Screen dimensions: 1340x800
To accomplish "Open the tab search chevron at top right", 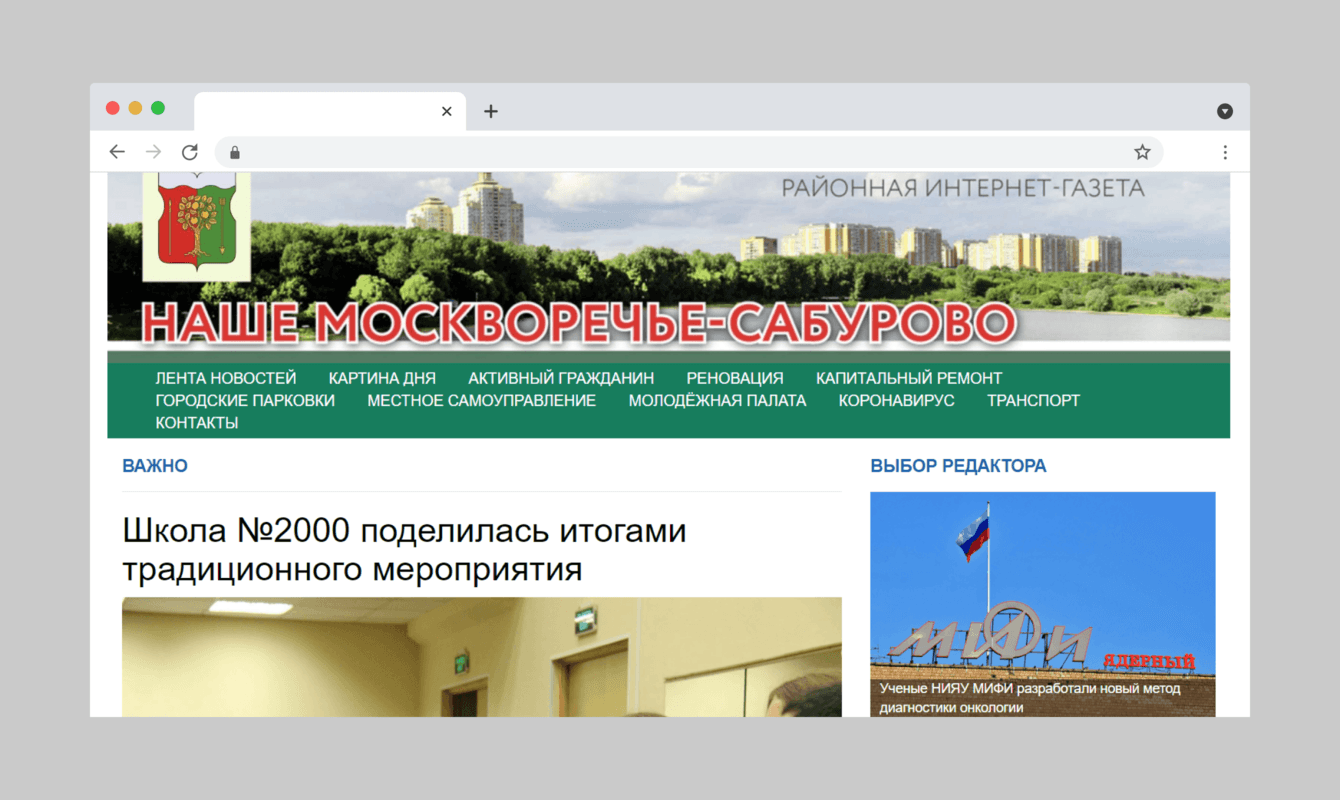I will tap(1224, 111).
